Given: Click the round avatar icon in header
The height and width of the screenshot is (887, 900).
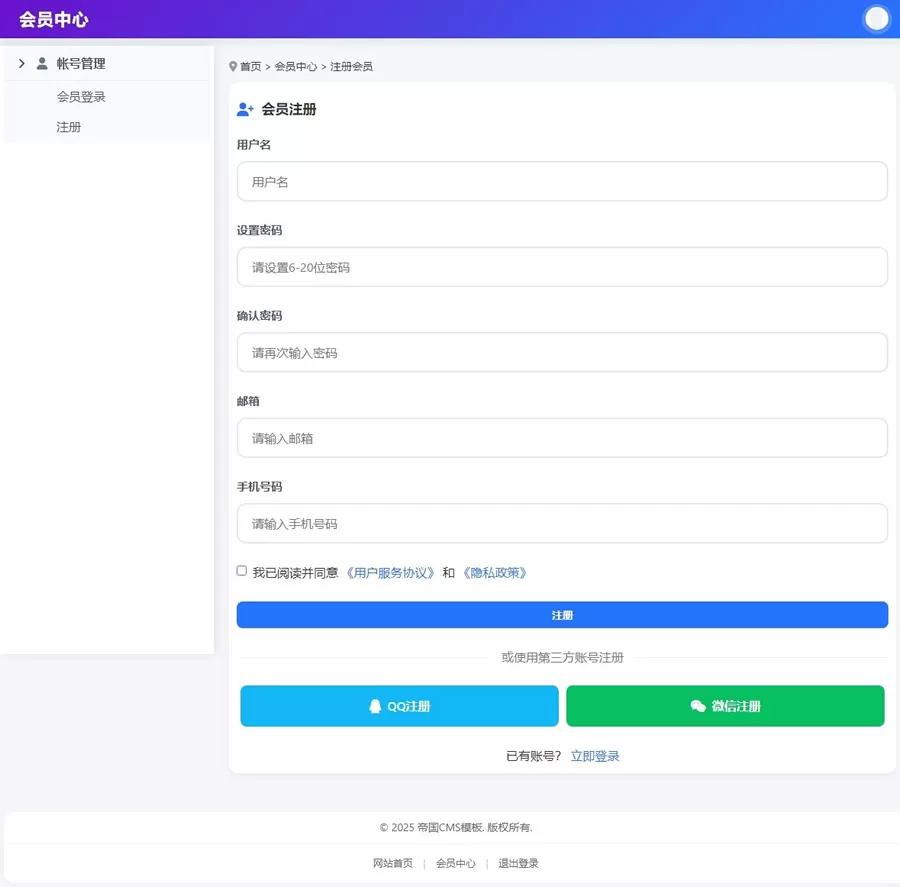Looking at the screenshot, I should pos(876,19).
